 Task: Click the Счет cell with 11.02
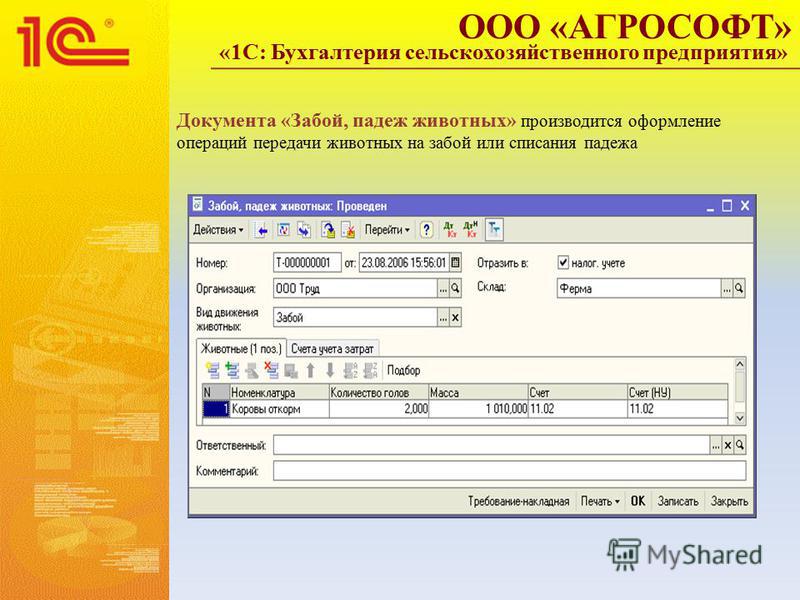(x=578, y=409)
